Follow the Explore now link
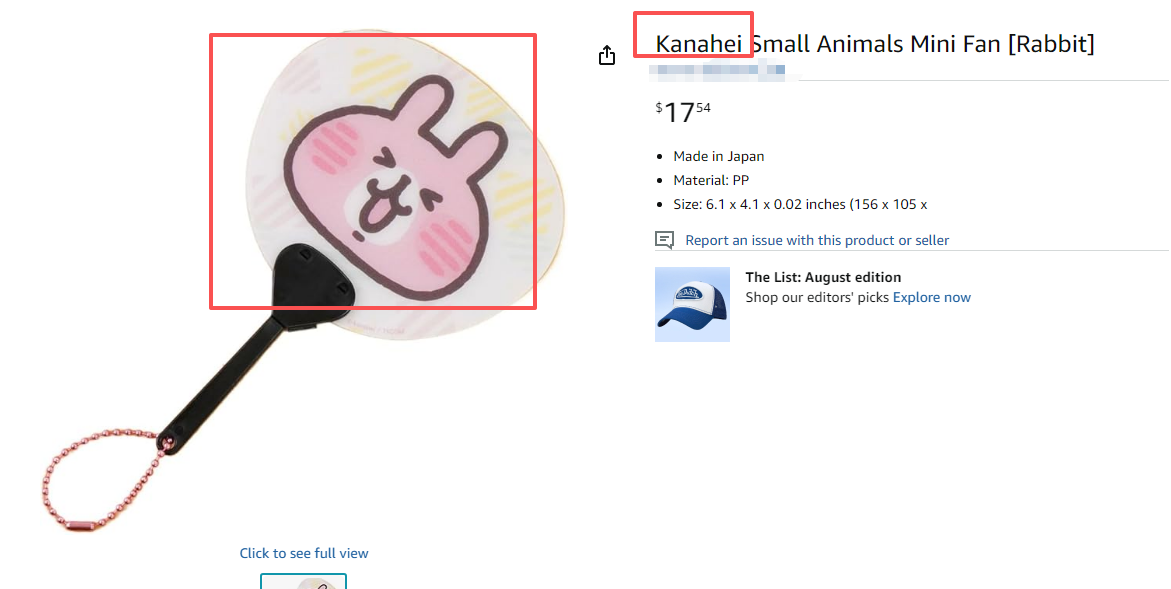1171x589 pixels. tap(931, 297)
